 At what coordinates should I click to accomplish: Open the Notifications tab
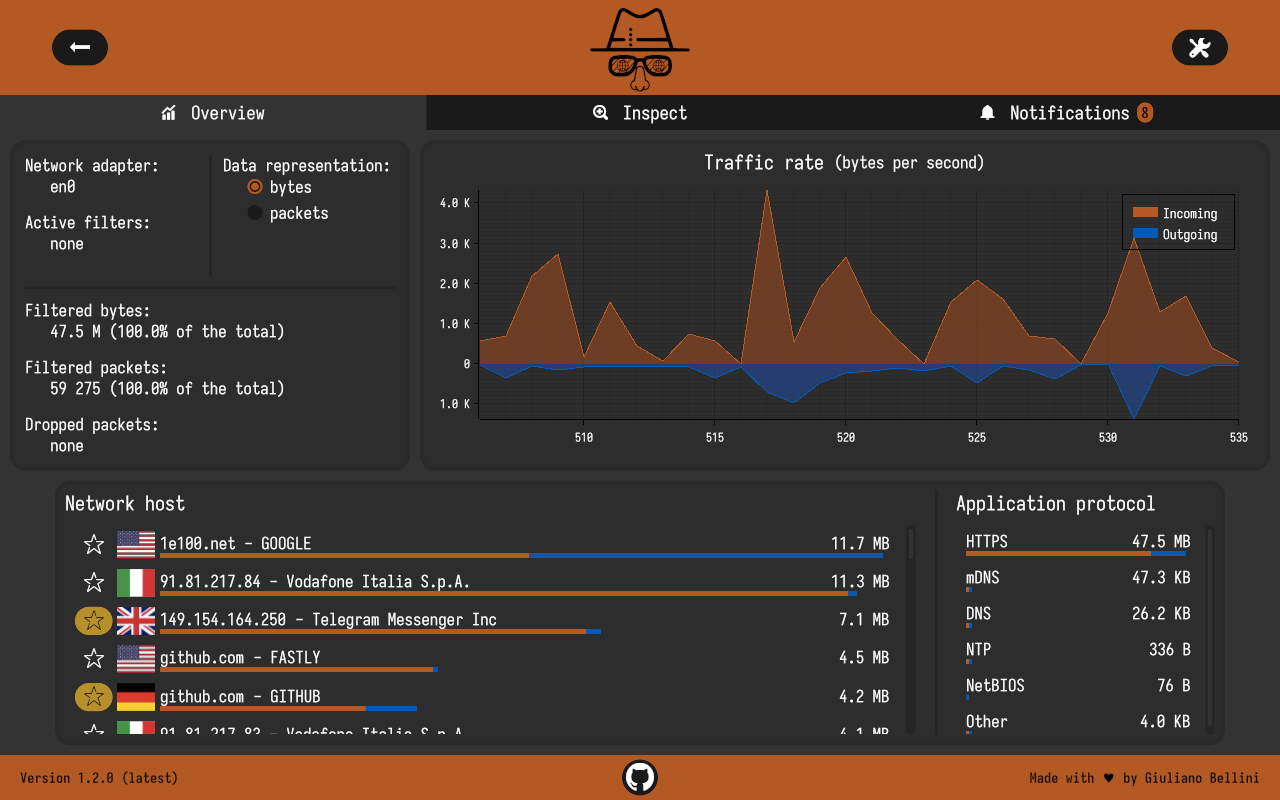[1066, 113]
